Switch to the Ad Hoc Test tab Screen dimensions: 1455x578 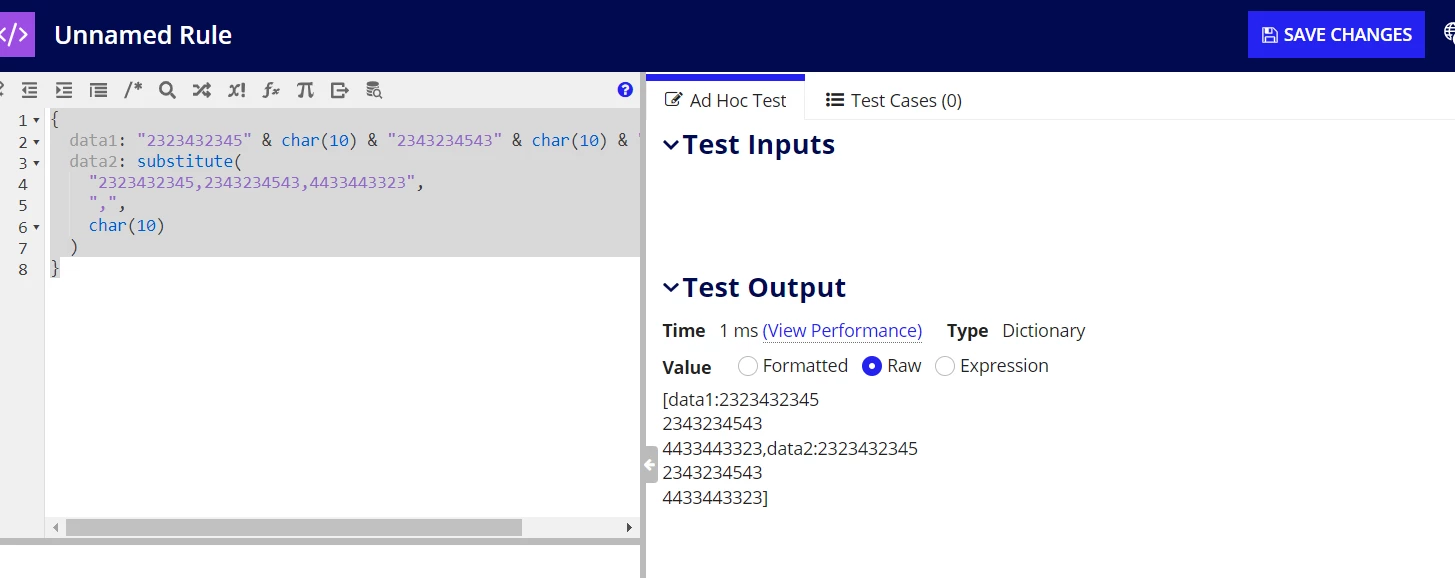(x=726, y=100)
